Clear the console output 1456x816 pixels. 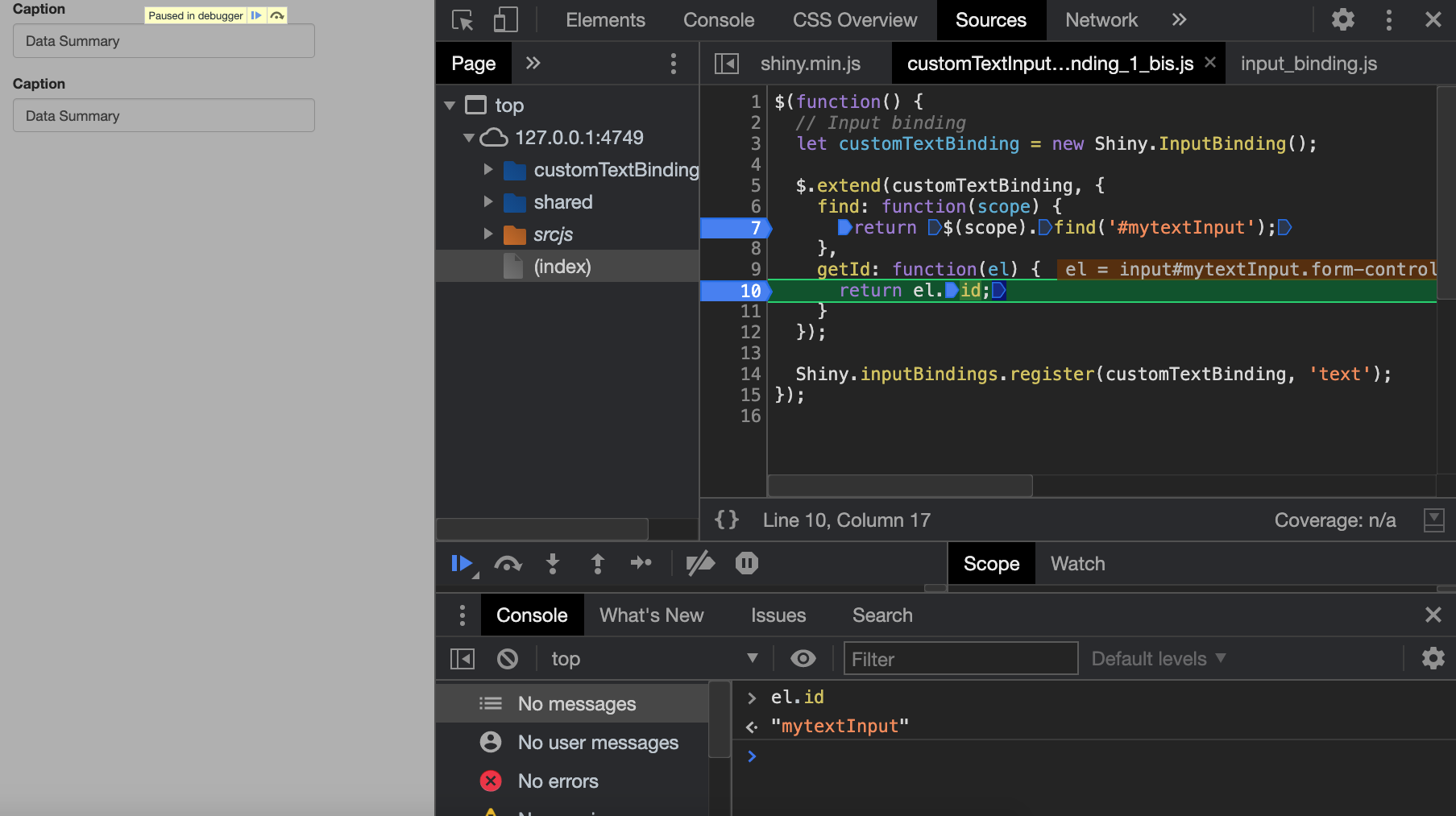(x=508, y=659)
